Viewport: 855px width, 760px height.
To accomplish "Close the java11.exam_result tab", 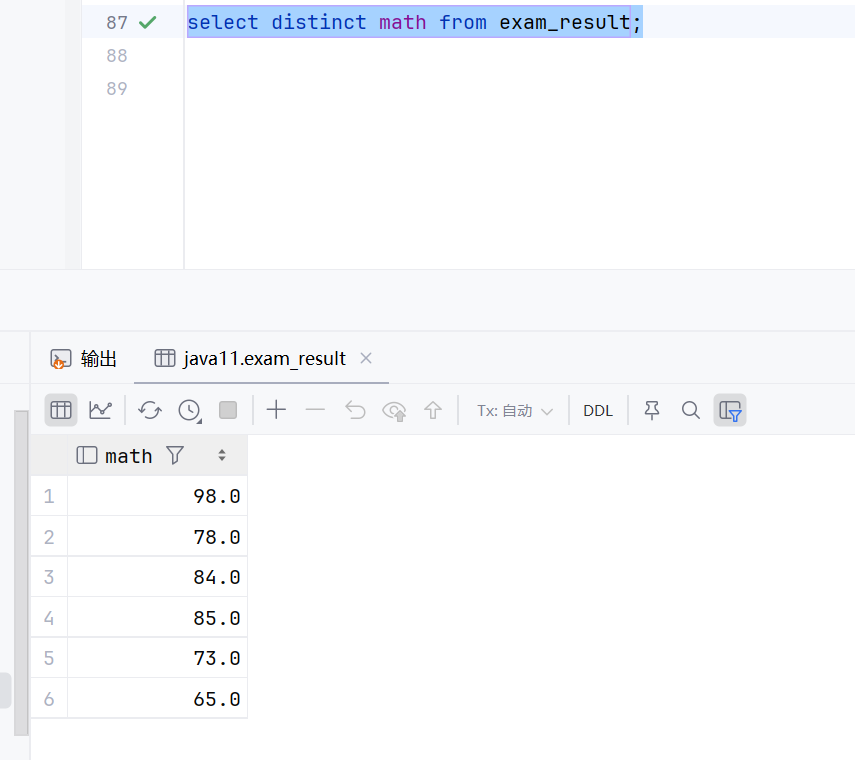I will (x=366, y=358).
